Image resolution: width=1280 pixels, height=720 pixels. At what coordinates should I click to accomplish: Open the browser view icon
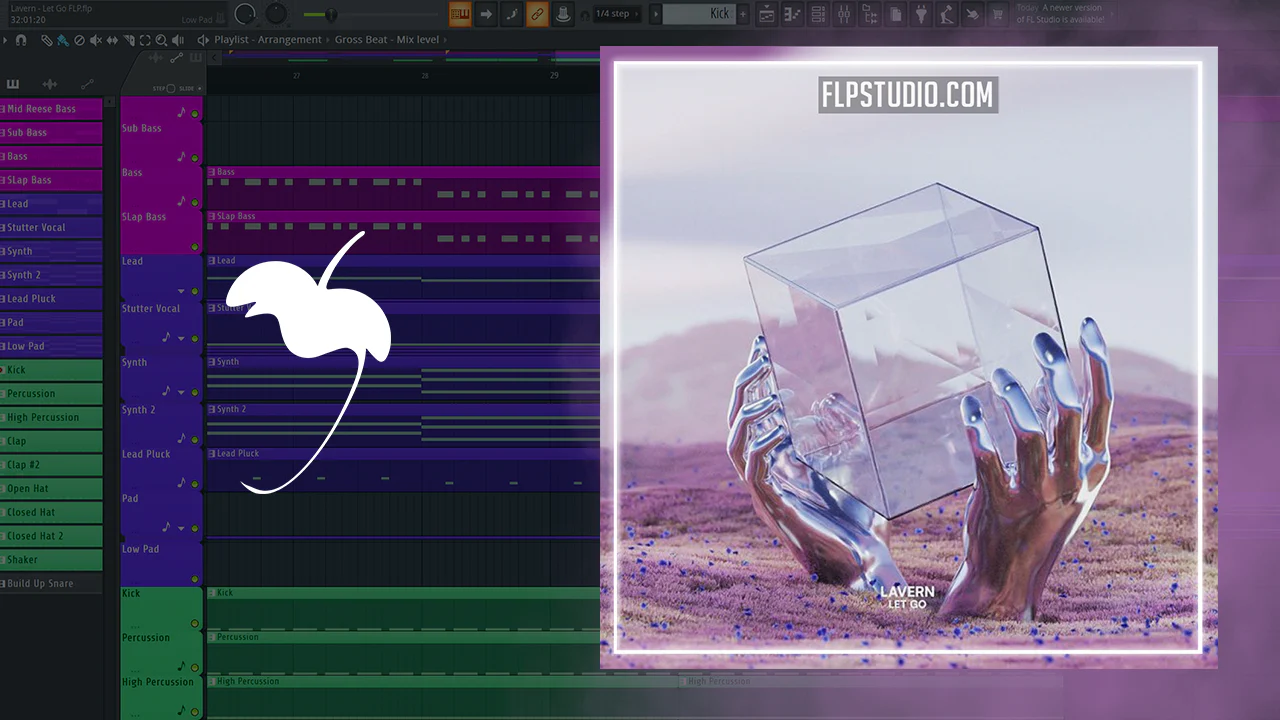[x=869, y=14]
